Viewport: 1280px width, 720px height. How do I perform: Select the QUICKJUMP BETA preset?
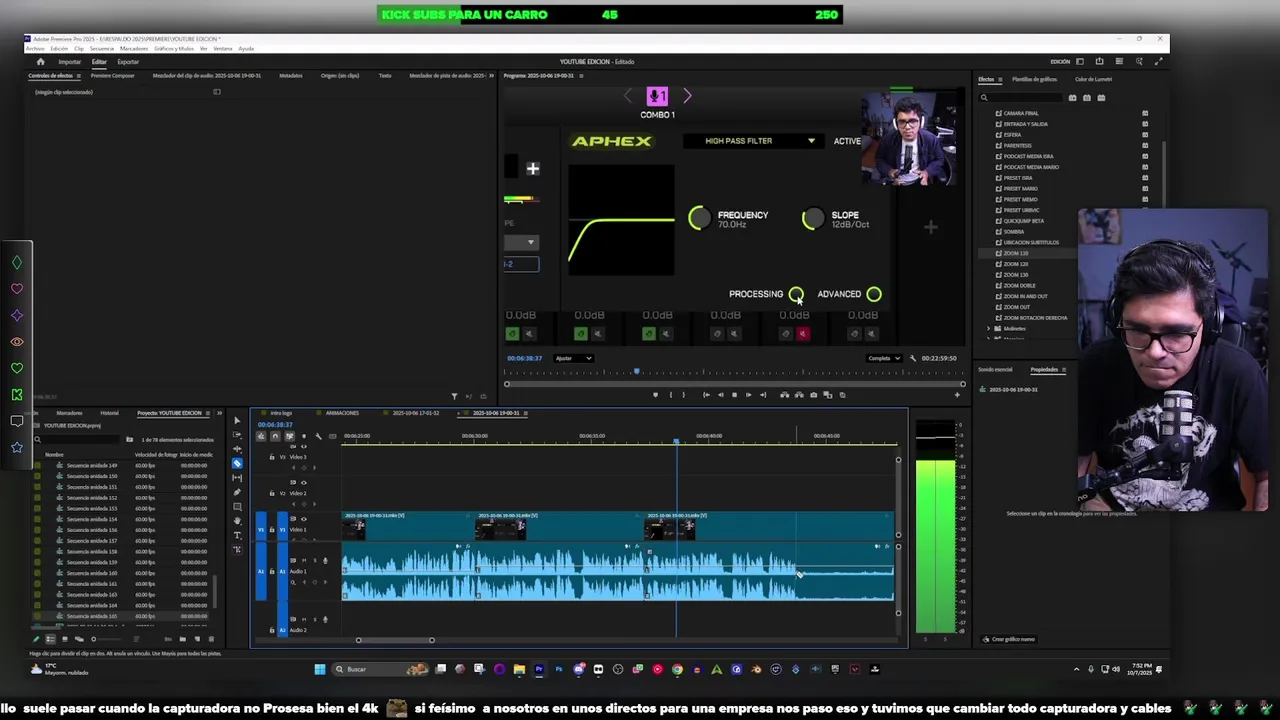(x=1023, y=221)
